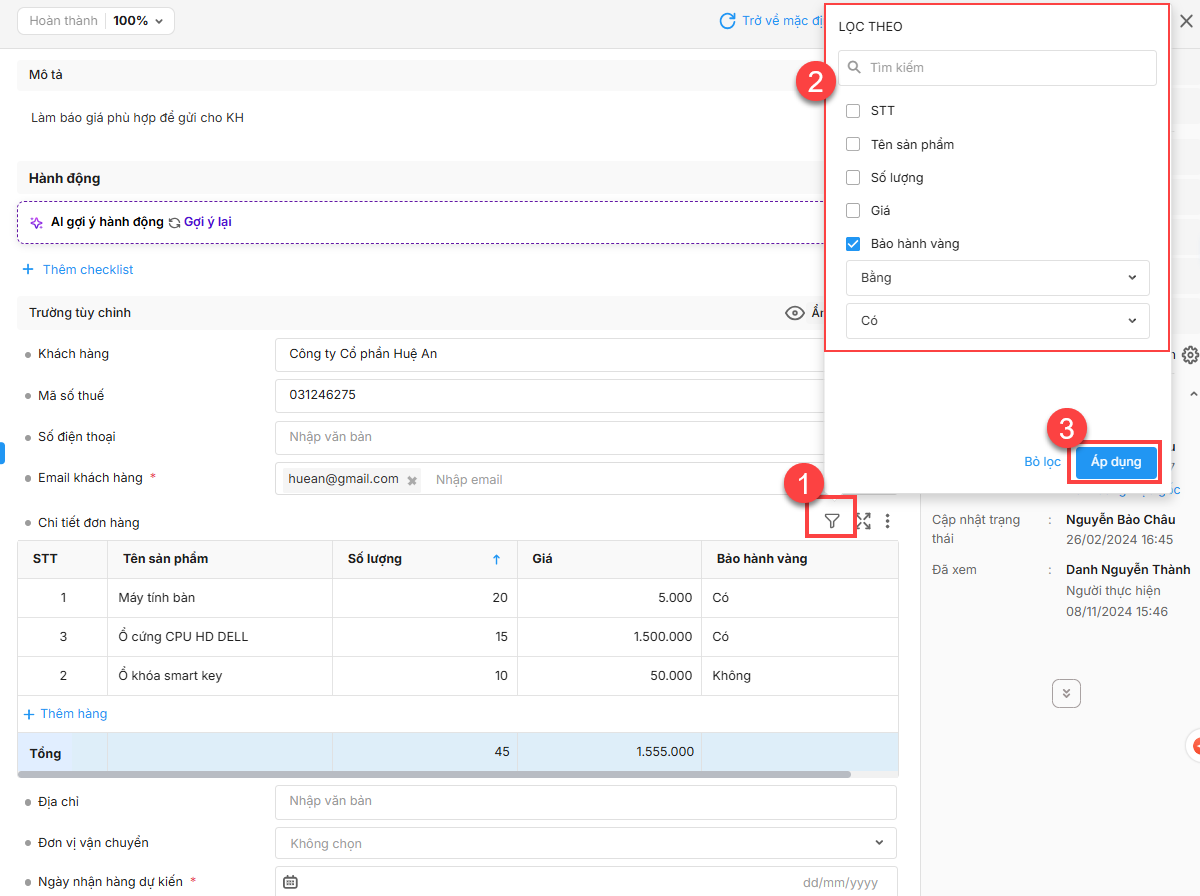This screenshot has width=1200, height=896.
Task: Open the Có value dropdown
Action: (x=997, y=321)
